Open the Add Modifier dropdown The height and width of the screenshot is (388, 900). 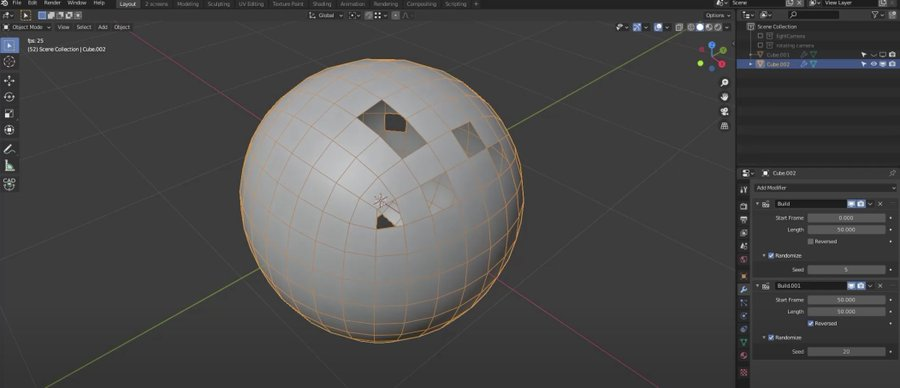point(825,188)
